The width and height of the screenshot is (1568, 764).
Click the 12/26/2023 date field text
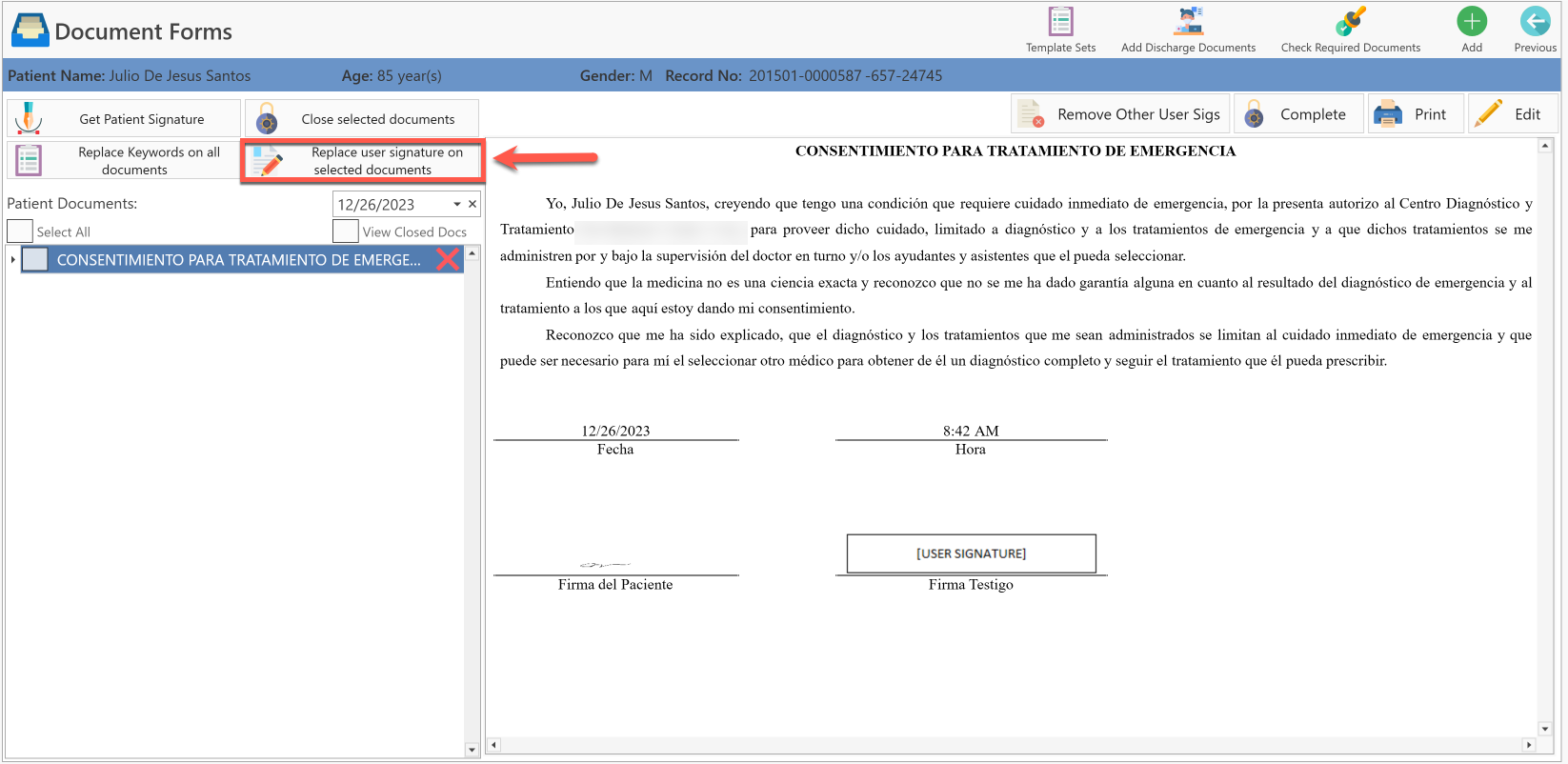[x=376, y=205]
